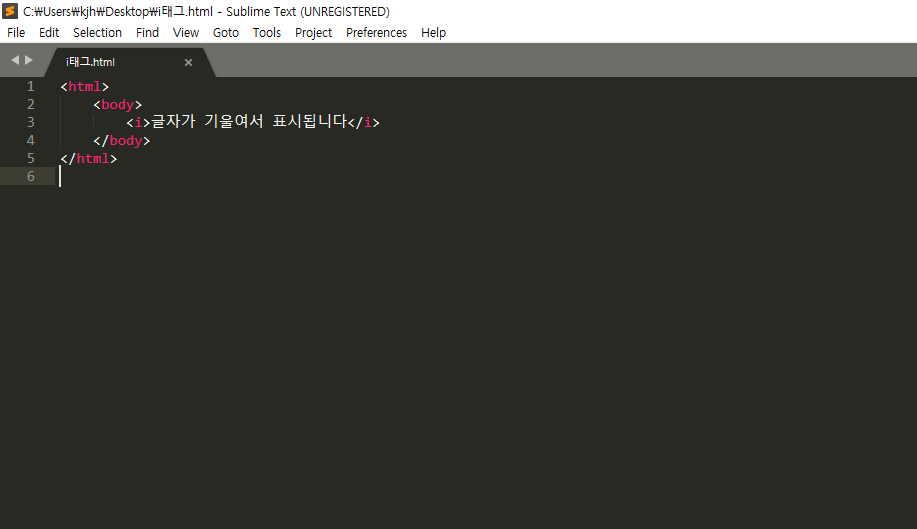The image size is (917, 529).
Task: Open the Project menu
Action: [x=313, y=33]
